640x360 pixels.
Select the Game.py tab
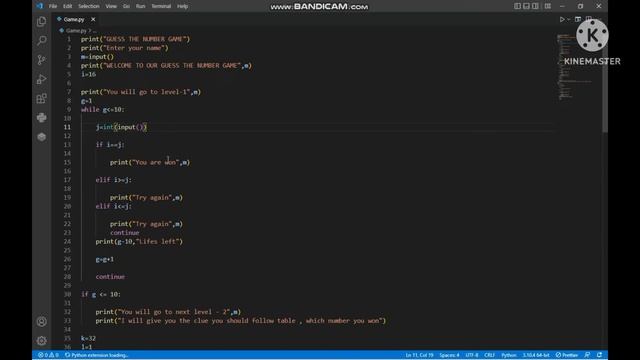74,19
